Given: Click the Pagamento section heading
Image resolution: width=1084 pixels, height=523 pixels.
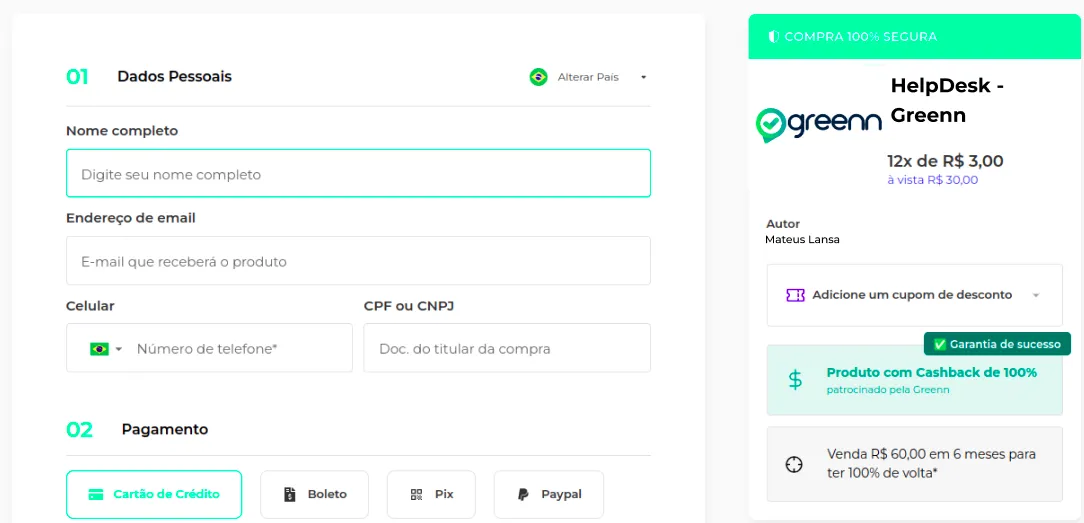Looking at the screenshot, I should coord(165,429).
